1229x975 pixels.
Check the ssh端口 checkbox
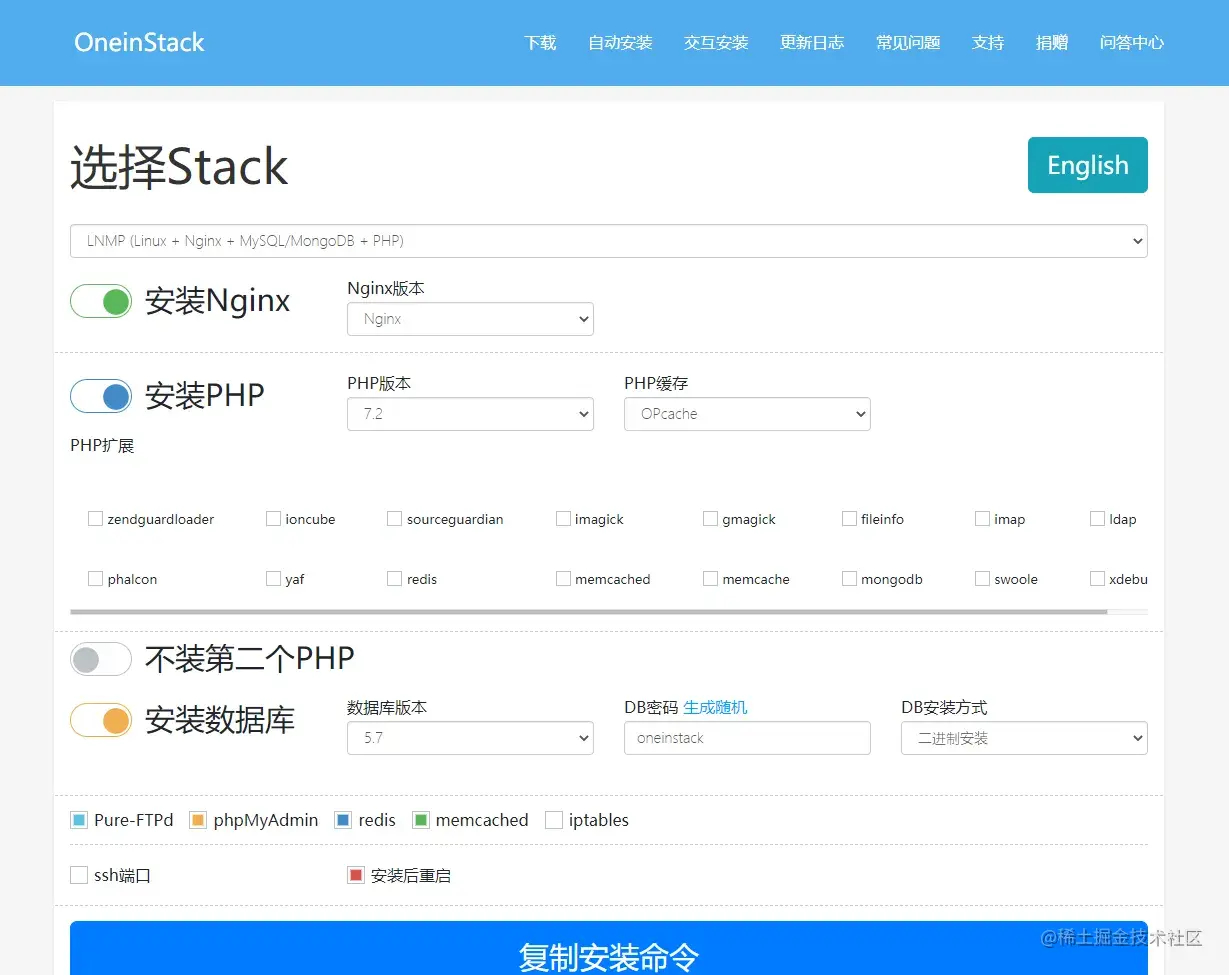coord(79,875)
